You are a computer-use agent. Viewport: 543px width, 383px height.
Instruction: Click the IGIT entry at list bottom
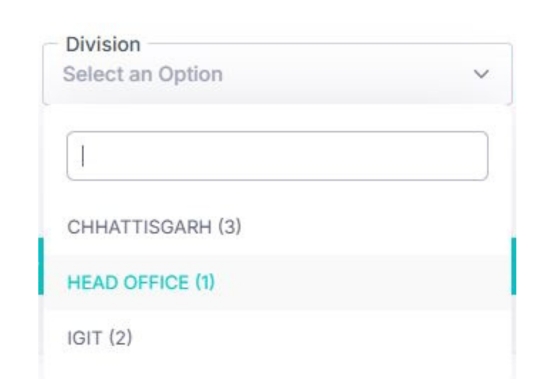click(x=277, y=338)
